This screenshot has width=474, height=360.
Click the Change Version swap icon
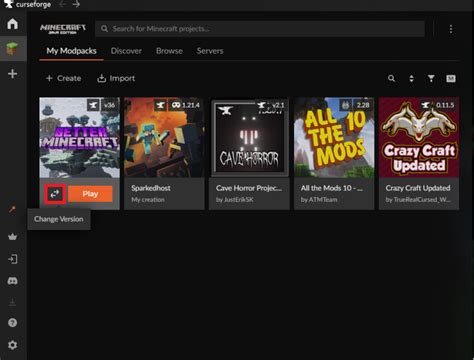(55, 194)
